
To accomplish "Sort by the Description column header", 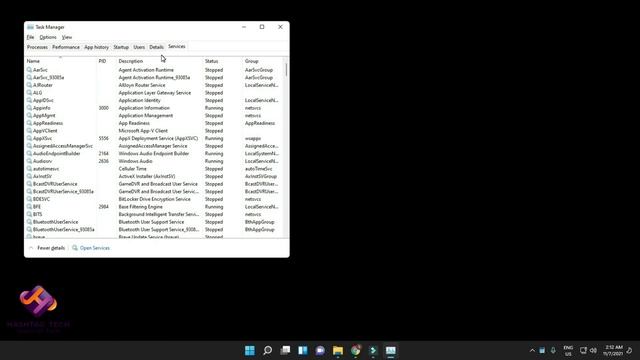I will (x=159, y=61).
